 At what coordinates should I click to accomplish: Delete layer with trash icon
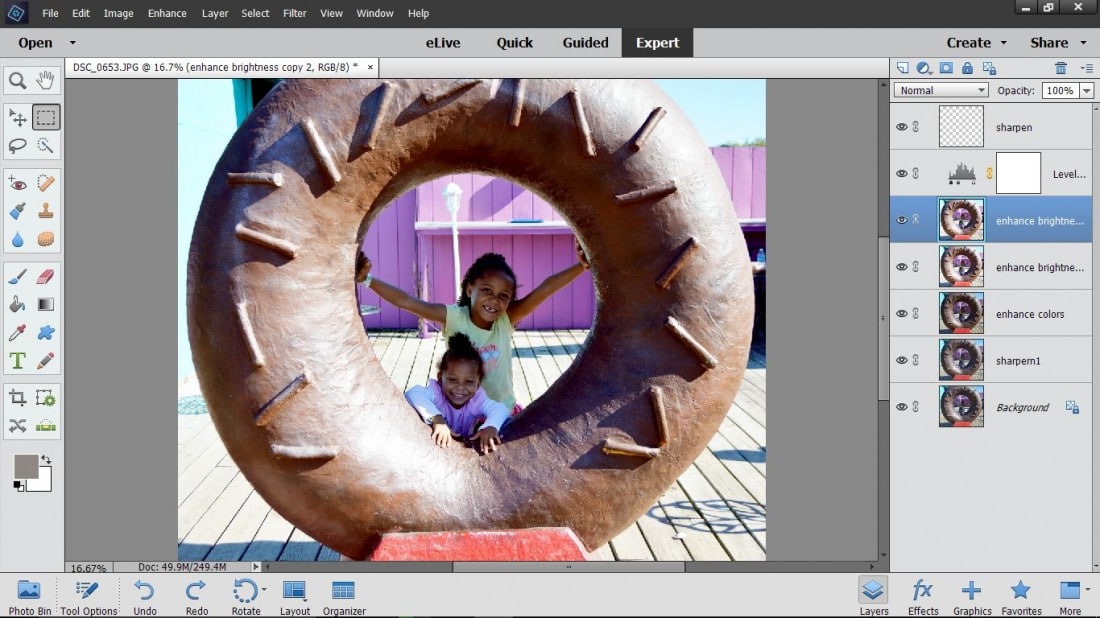pyautogui.click(x=1061, y=68)
